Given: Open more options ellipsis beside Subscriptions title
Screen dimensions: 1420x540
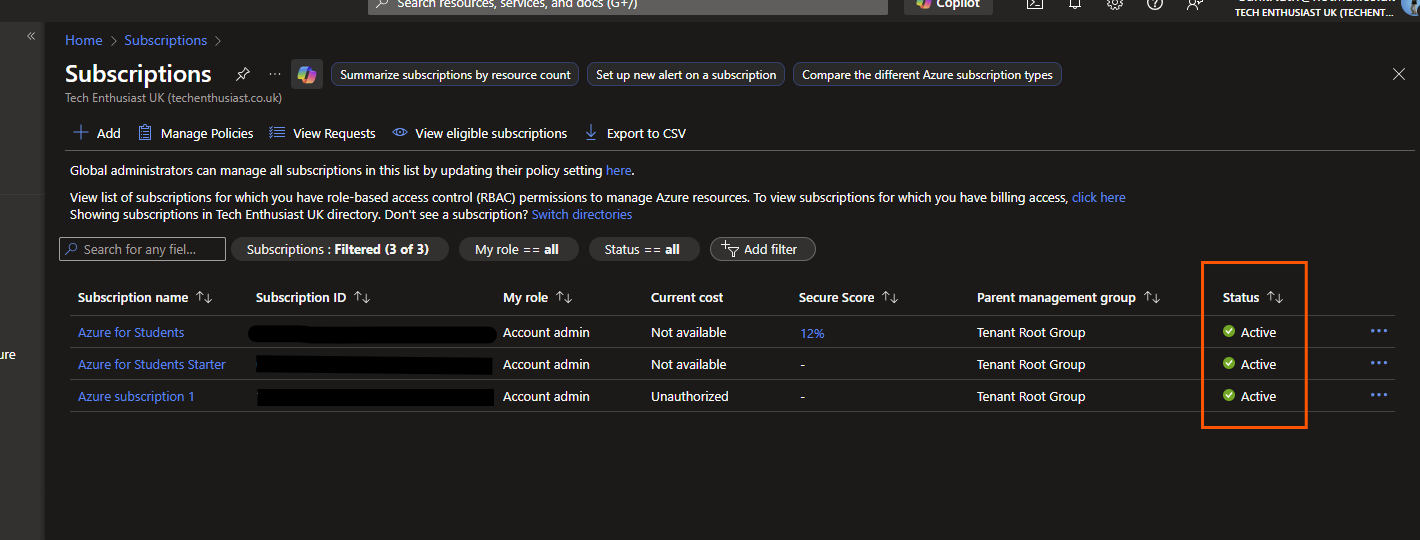Looking at the screenshot, I should (275, 74).
